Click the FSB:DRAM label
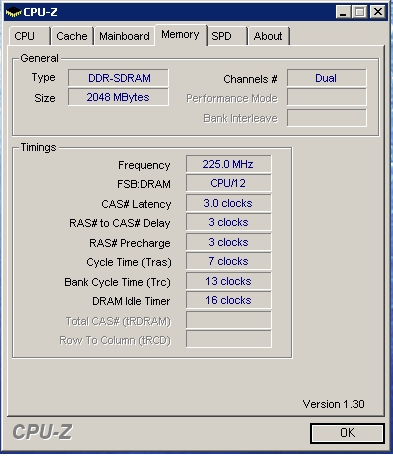This screenshot has height=457, width=393. (144, 184)
